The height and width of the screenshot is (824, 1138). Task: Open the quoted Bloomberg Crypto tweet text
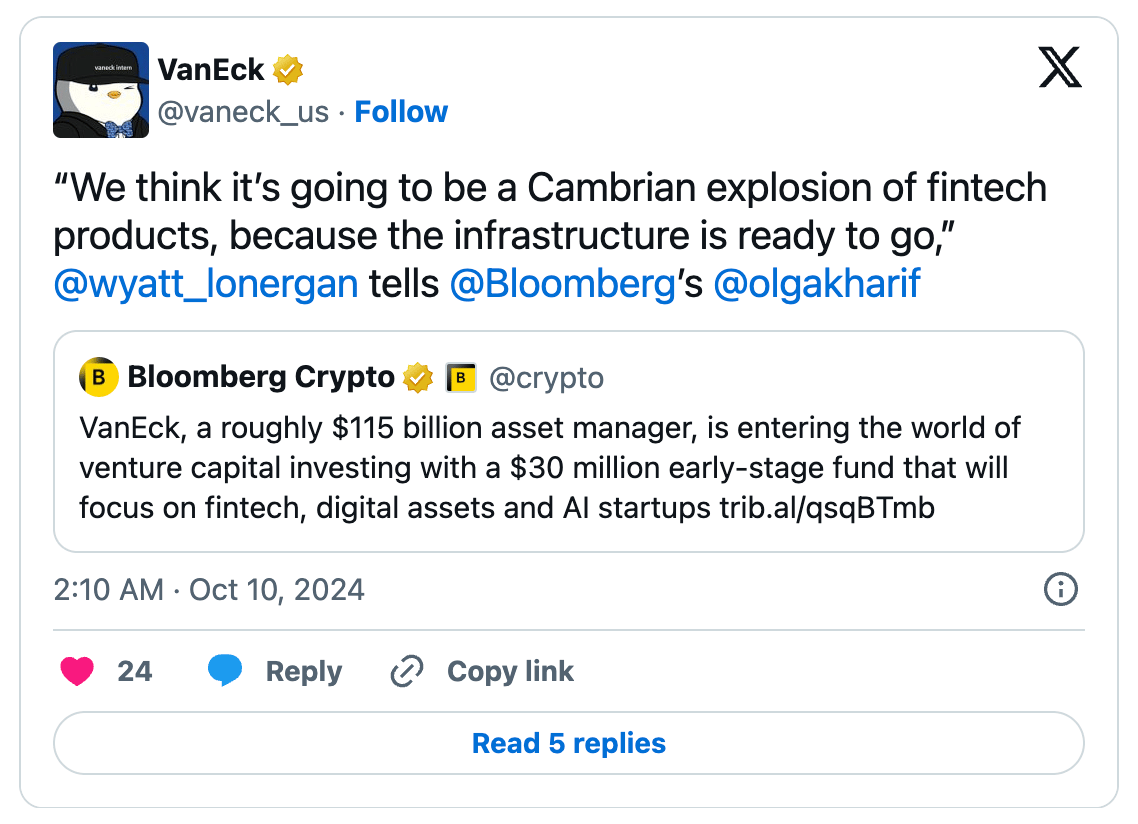tap(549, 468)
